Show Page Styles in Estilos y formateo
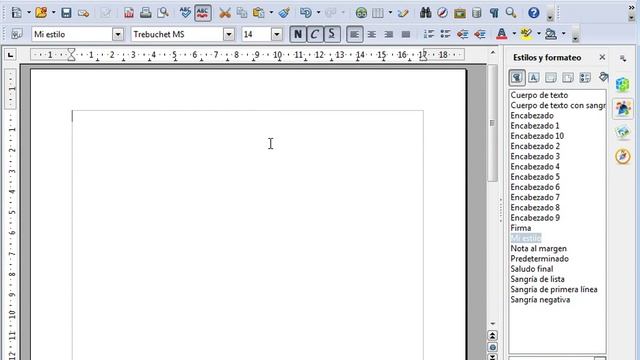 click(x=568, y=78)
